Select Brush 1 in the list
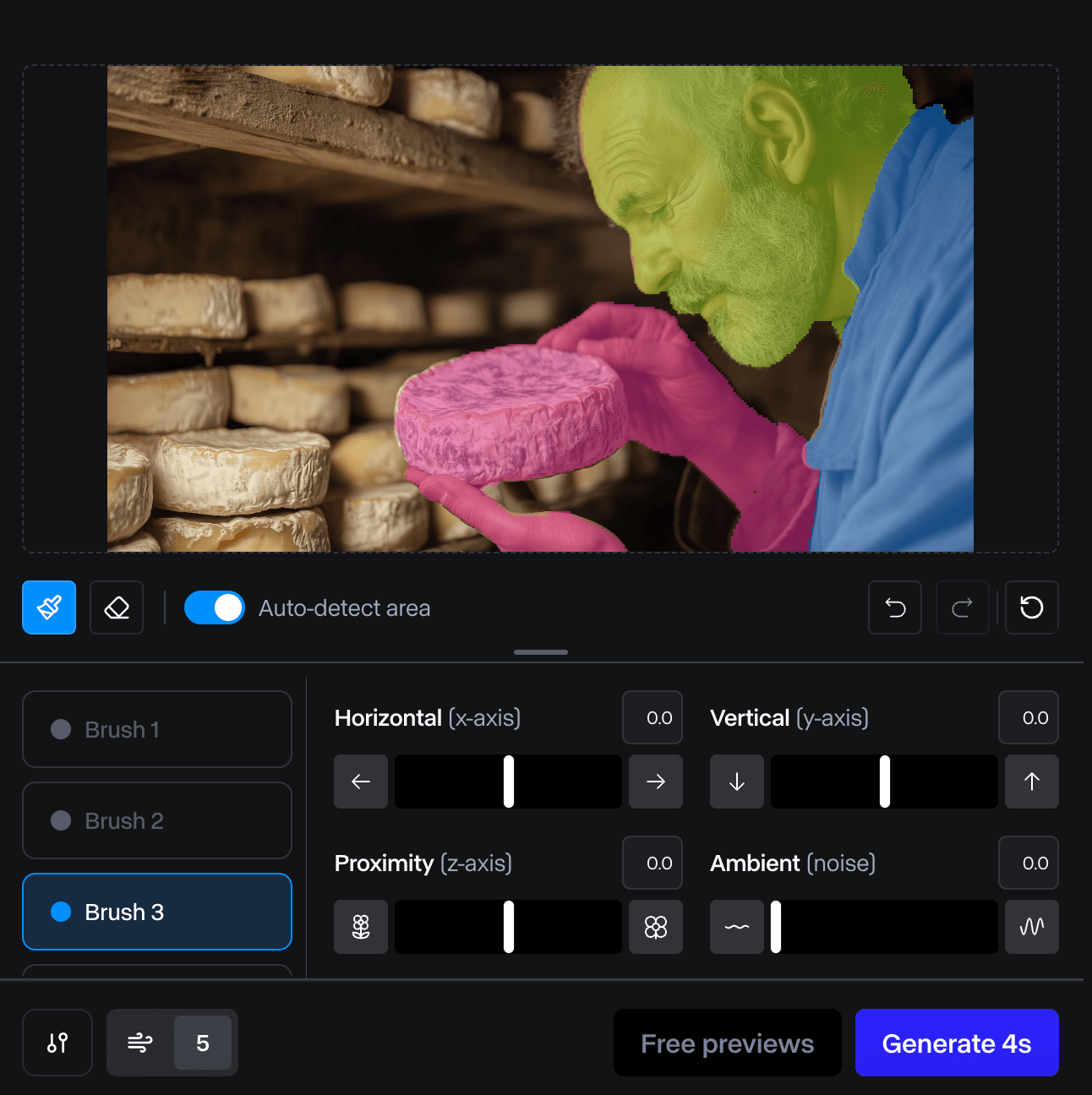The width and height of the screenshot is (1092, 1095). pos(157,729)
